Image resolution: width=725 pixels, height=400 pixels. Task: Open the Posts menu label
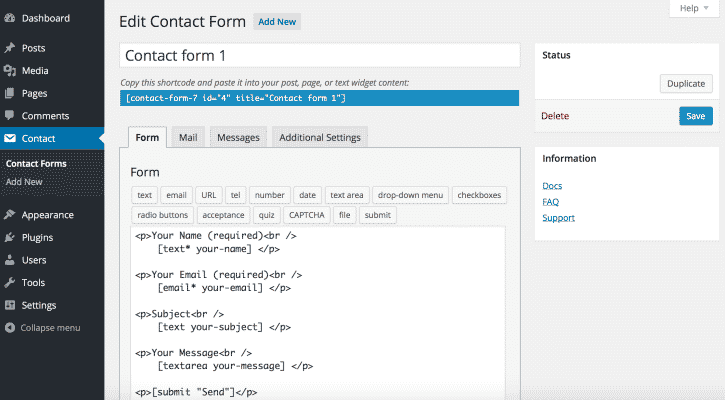[x=33, y=48]
